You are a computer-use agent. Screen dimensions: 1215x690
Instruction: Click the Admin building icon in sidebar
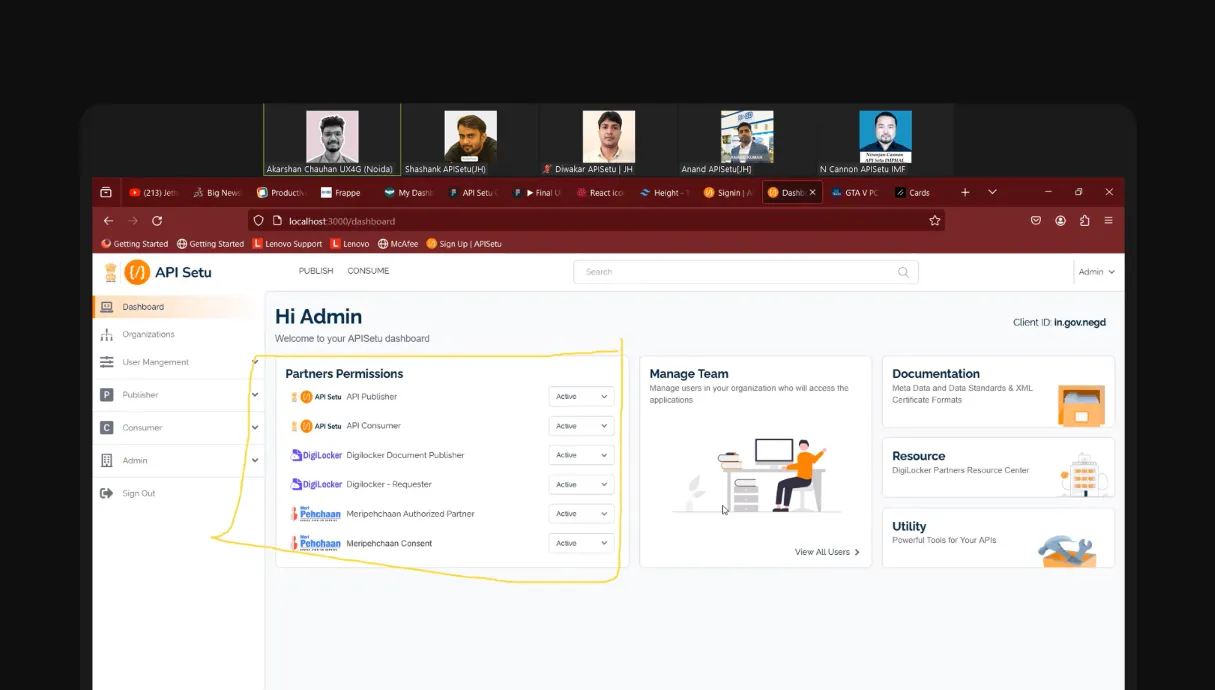[107, 461]
